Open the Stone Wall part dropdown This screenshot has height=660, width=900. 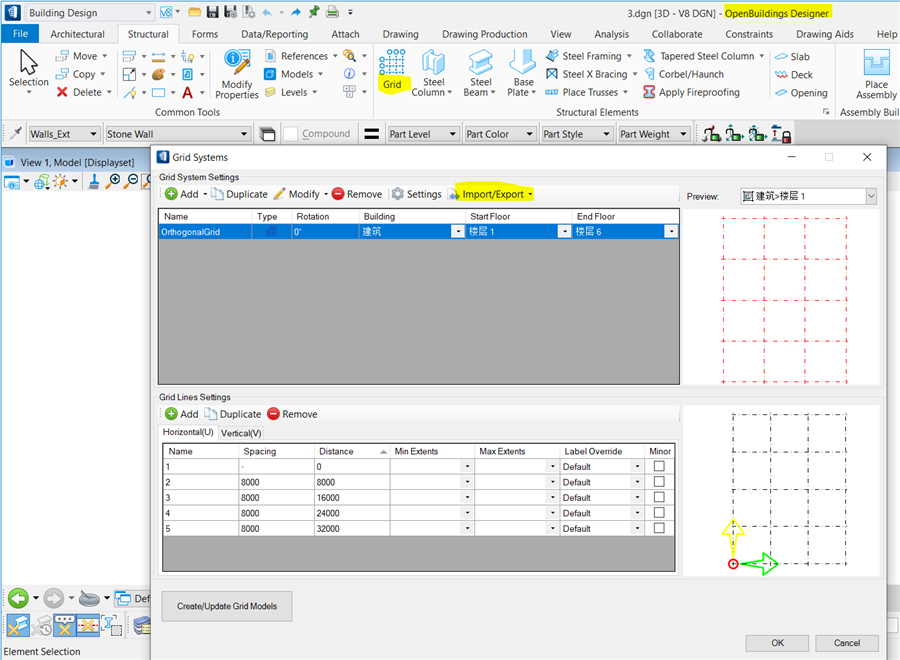pos(244,134)
